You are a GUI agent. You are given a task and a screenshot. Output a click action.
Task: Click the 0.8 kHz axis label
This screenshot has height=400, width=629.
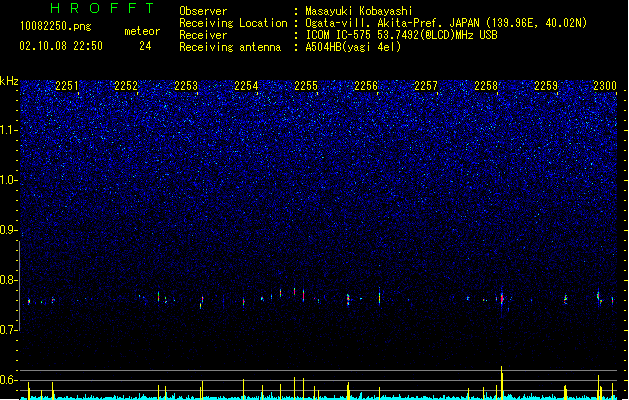(9, 280)
